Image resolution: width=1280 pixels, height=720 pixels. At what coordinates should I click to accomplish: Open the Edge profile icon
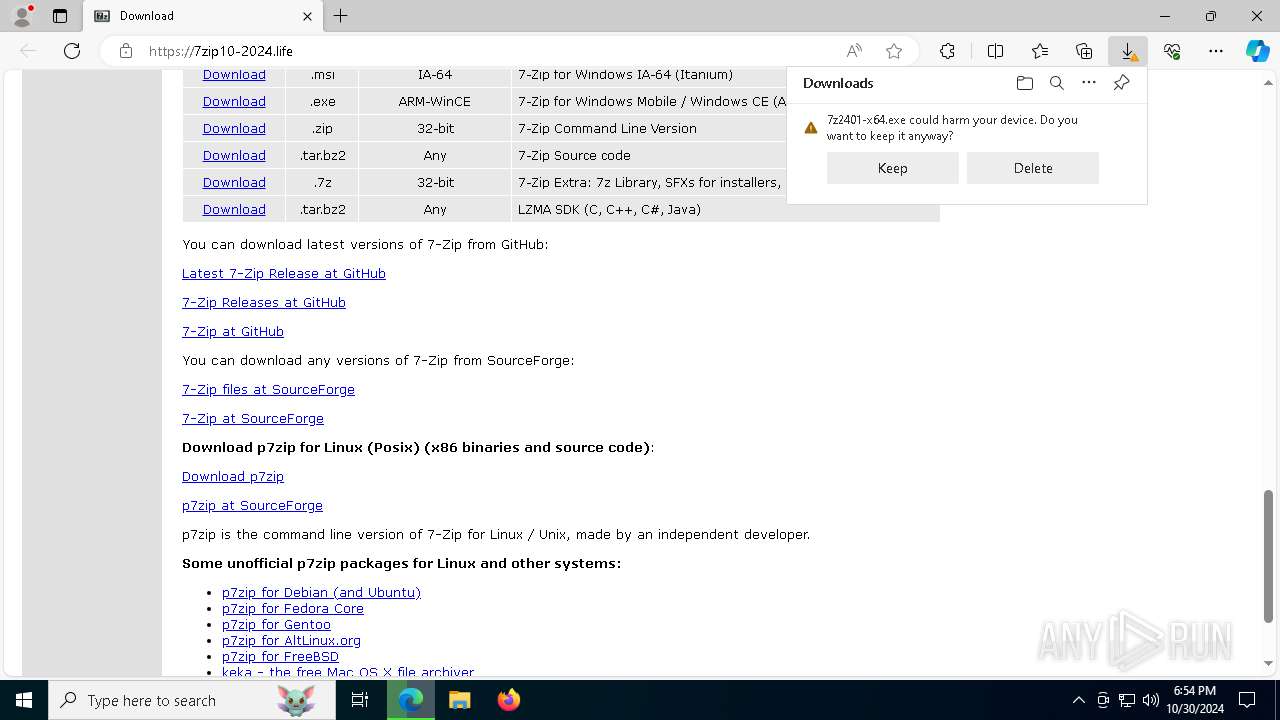click(22, 16)
